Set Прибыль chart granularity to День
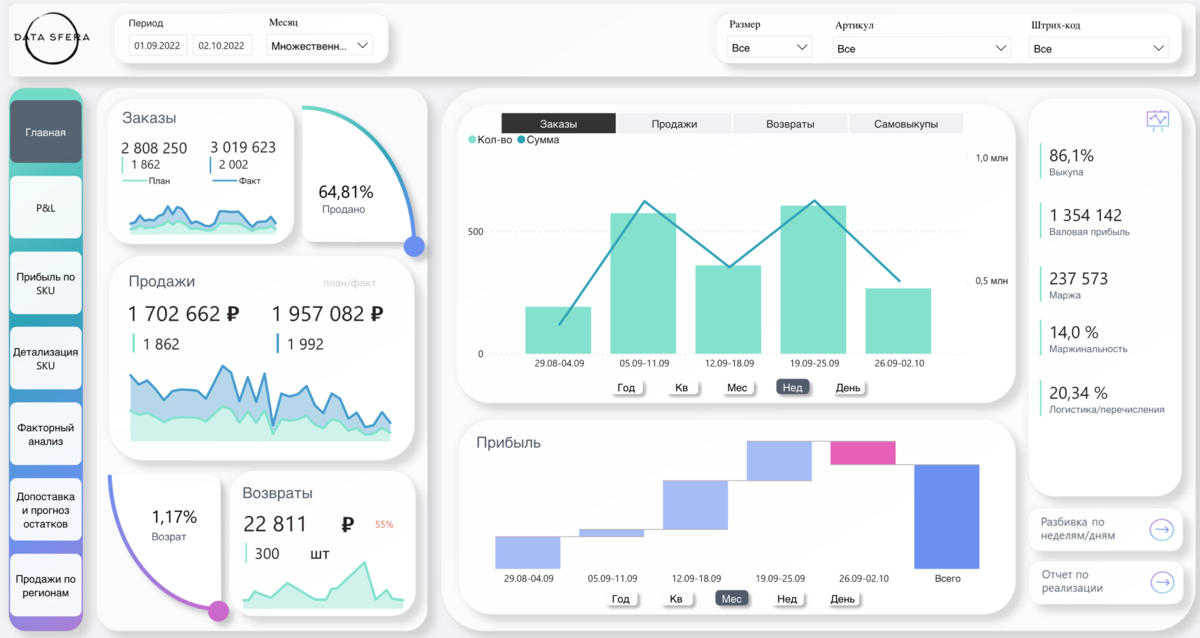Image resolution: width=1200 pixels, height=638 pixels. pos(843,599)
